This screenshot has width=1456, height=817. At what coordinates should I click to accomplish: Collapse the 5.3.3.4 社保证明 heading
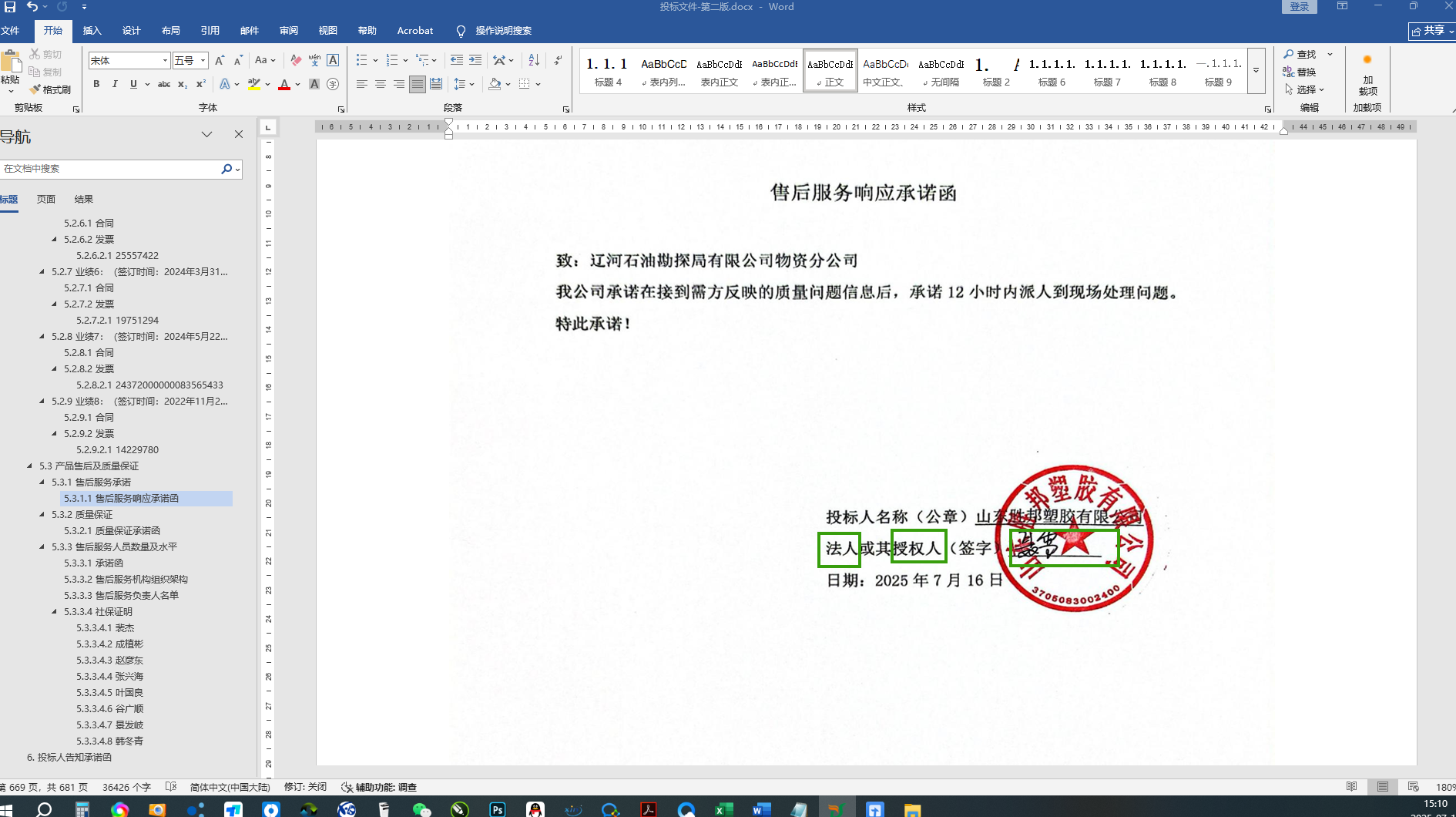pyautogui.click(x=54, y=611)
